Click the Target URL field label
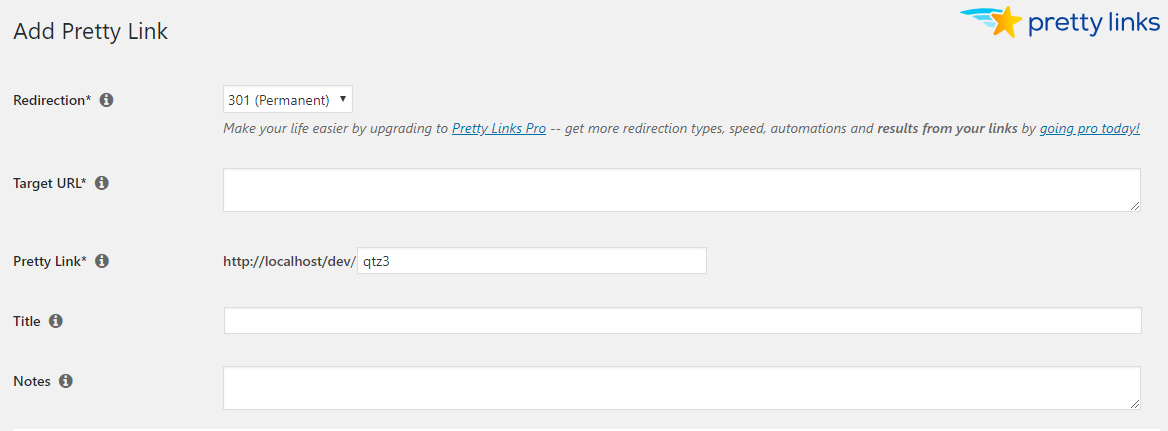Screen dimensions: 1168x431 tap(49, 183)
